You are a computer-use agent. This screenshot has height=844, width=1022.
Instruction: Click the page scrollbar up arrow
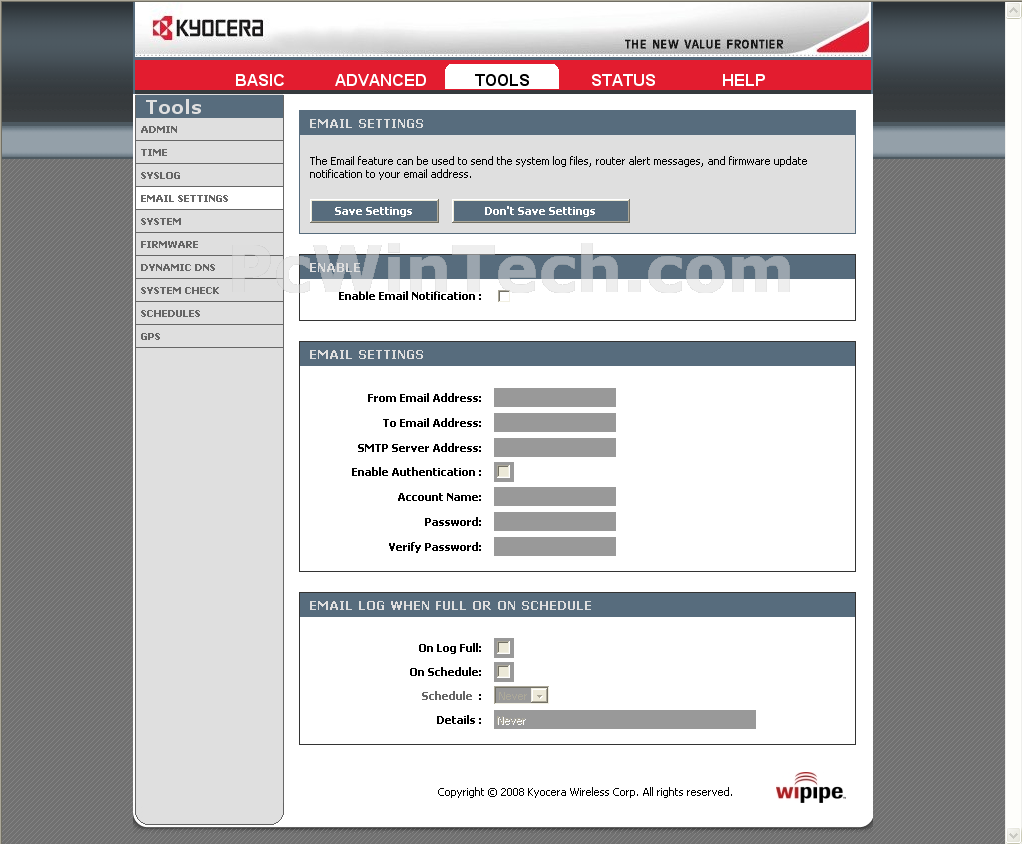pos(1014,9)
